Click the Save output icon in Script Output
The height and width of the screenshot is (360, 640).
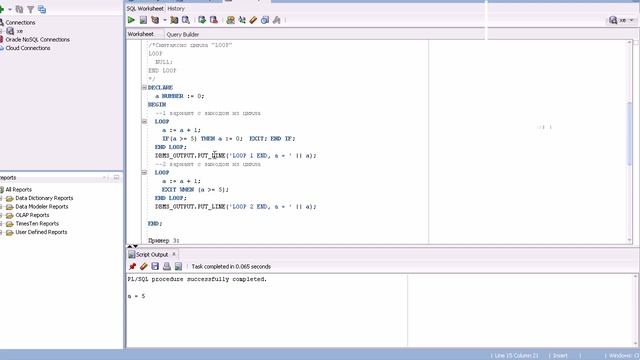coord(155,267)
